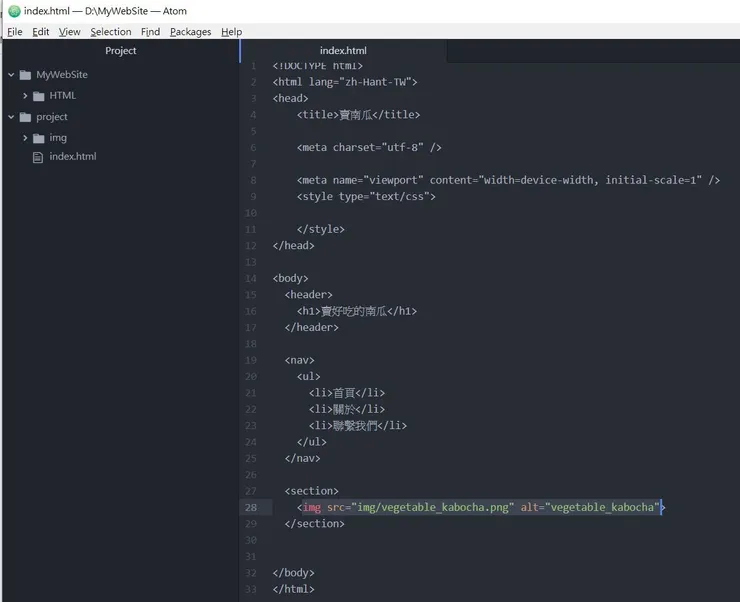The width and height of the screenshot is (740, 602).
Task: Collapse the MyWebSite folder chevron
Action: (x=11, y=75)
